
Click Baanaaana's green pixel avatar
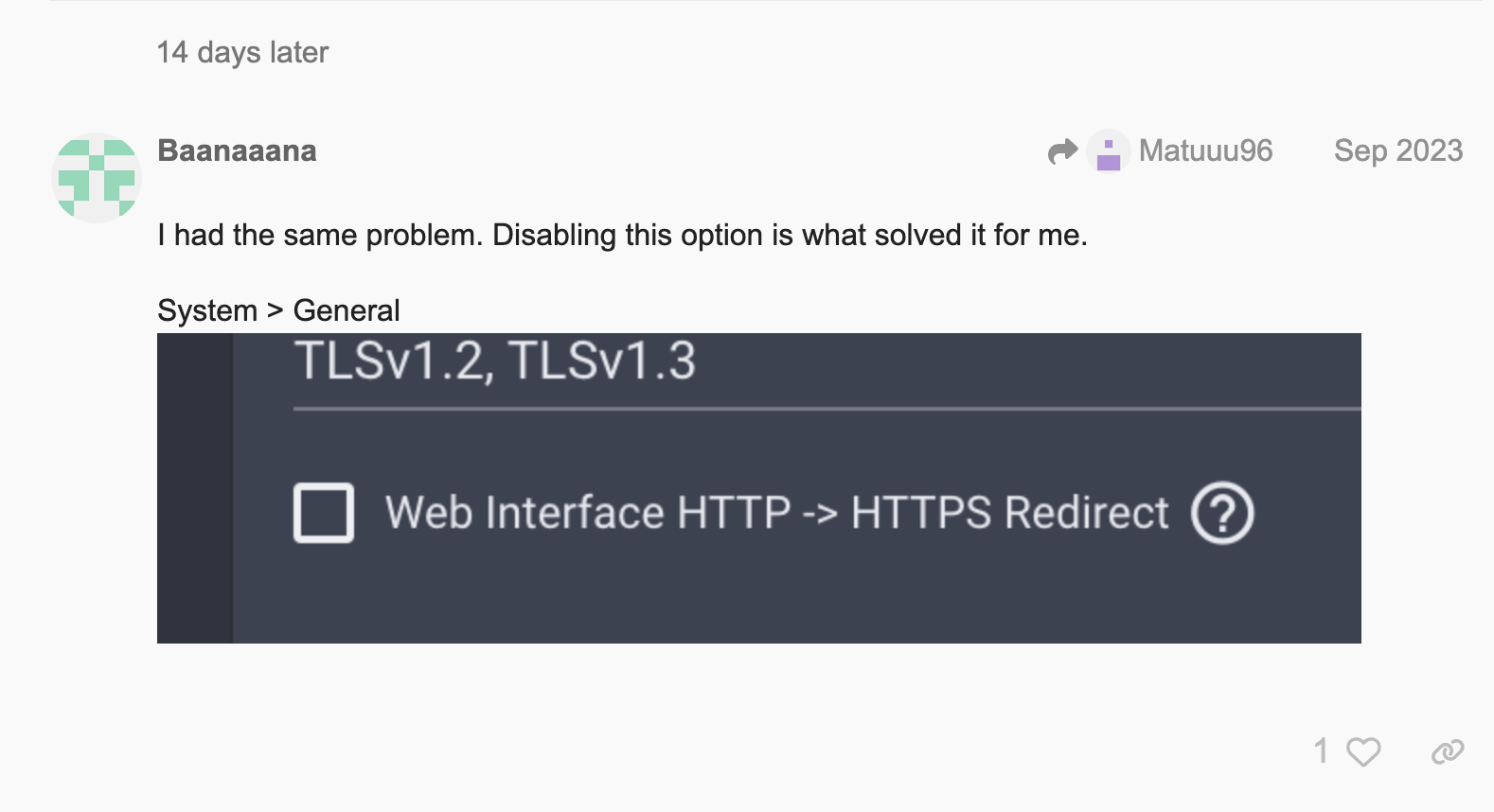(x=96, y=178)
